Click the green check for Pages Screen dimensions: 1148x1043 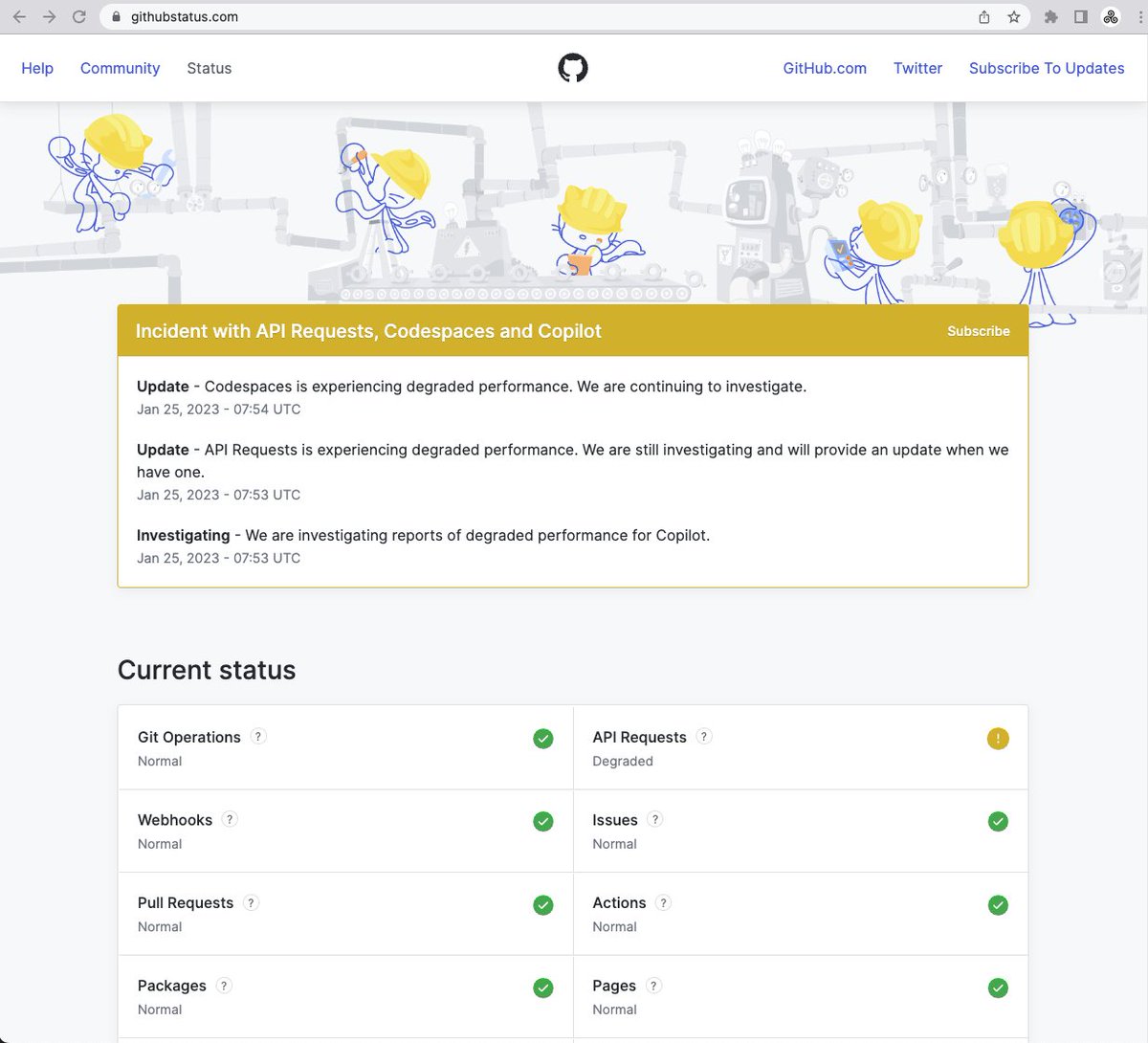point(998,988)
